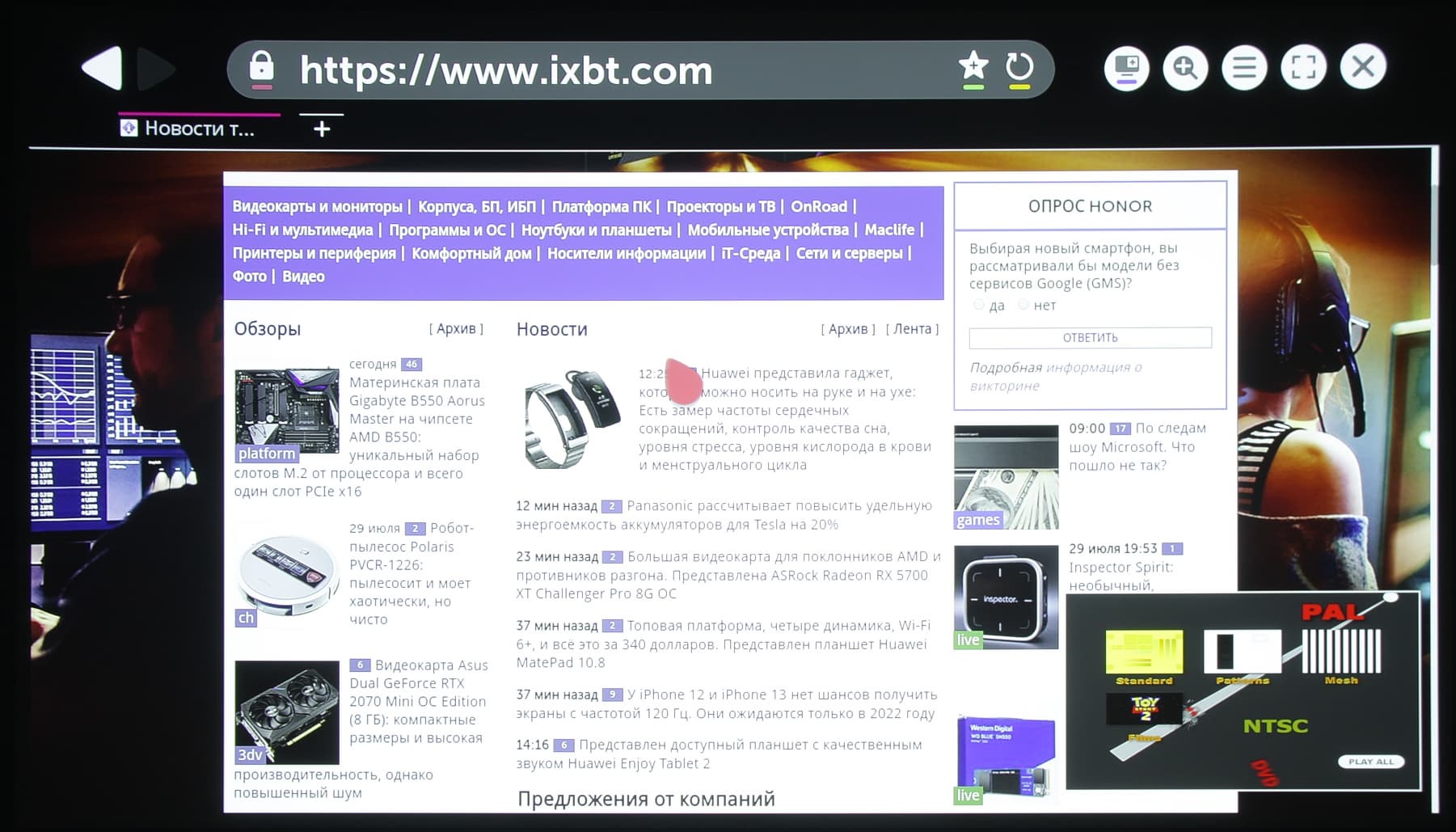
Task: Go back with the left arrow button
Action: [x=103, y=68]
